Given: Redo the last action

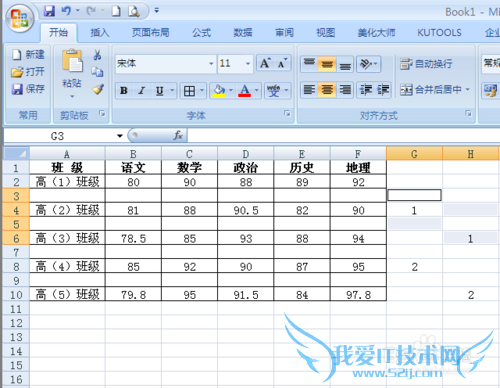Looking at the screenshot, I should pyautogui.click(x=91, y=11).
